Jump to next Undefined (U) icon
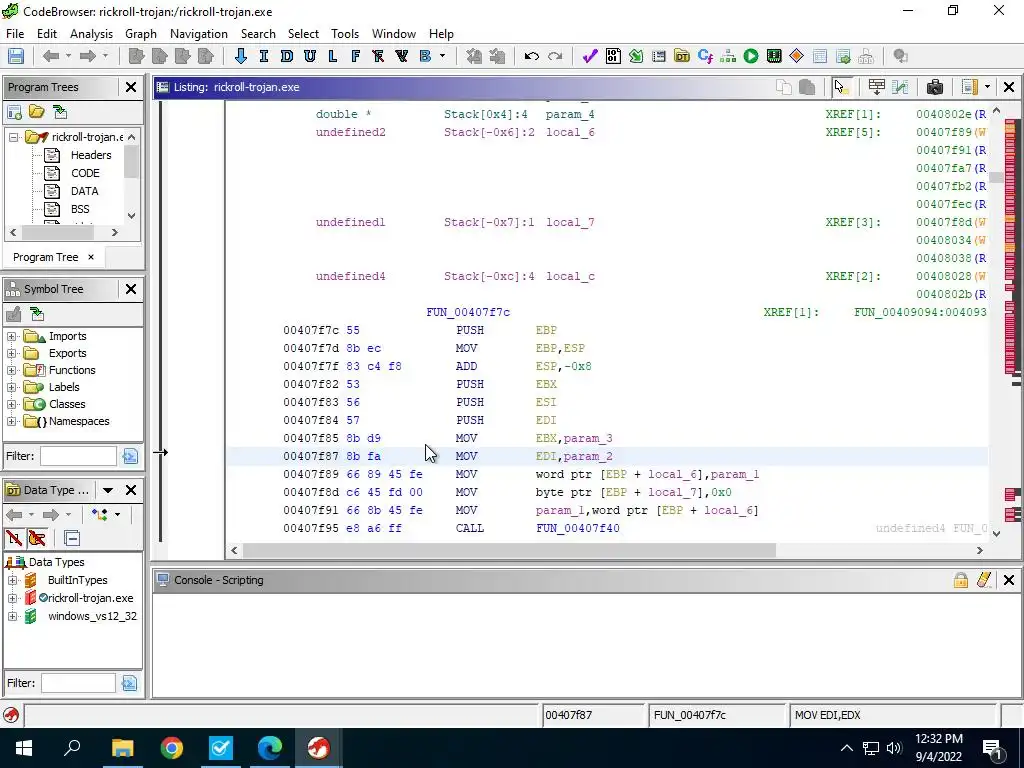This screenshot has height=768, width=1024. pos(310,56)
